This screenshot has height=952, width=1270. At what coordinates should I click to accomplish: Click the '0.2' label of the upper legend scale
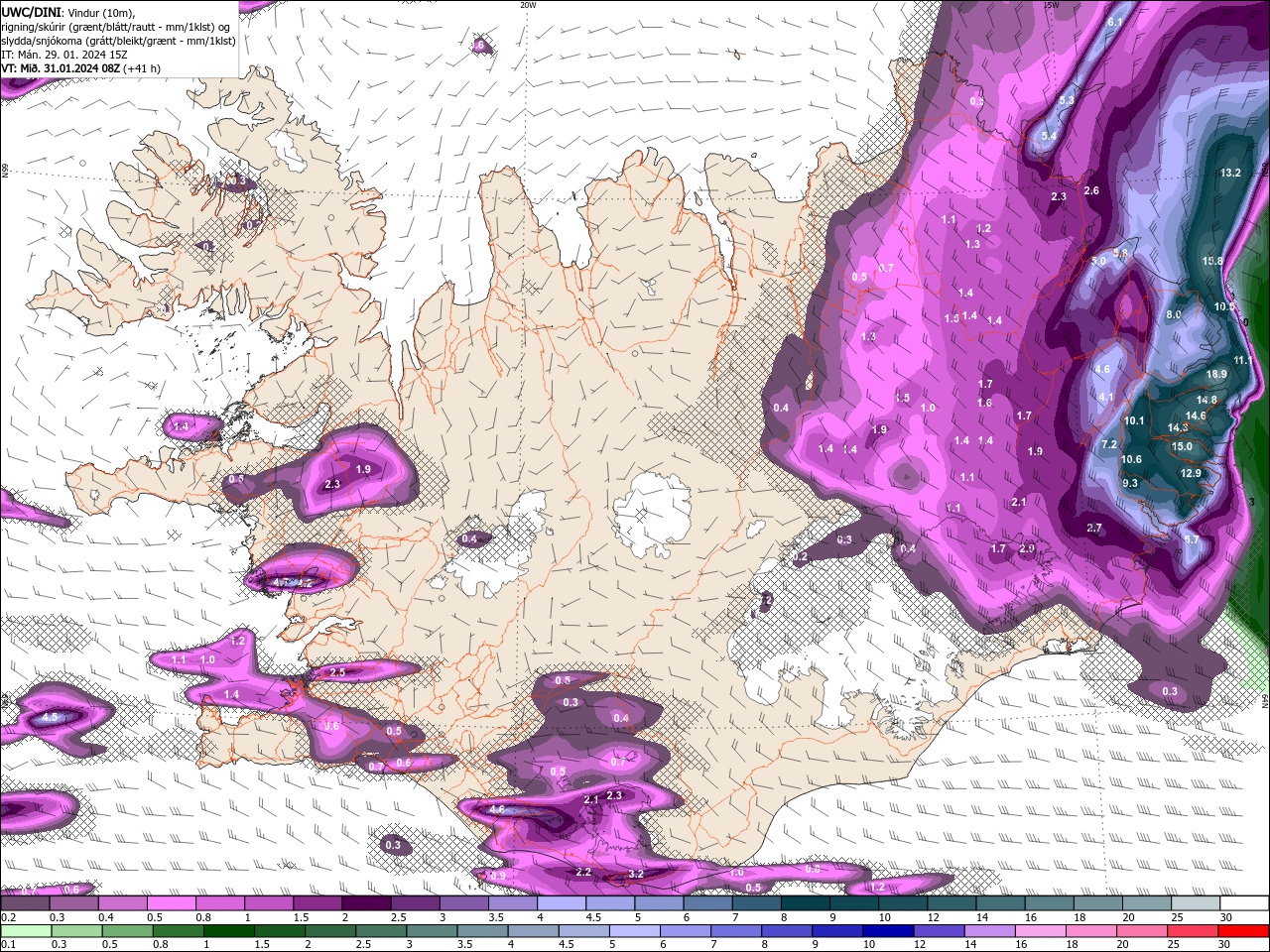[x=7, y=917]
